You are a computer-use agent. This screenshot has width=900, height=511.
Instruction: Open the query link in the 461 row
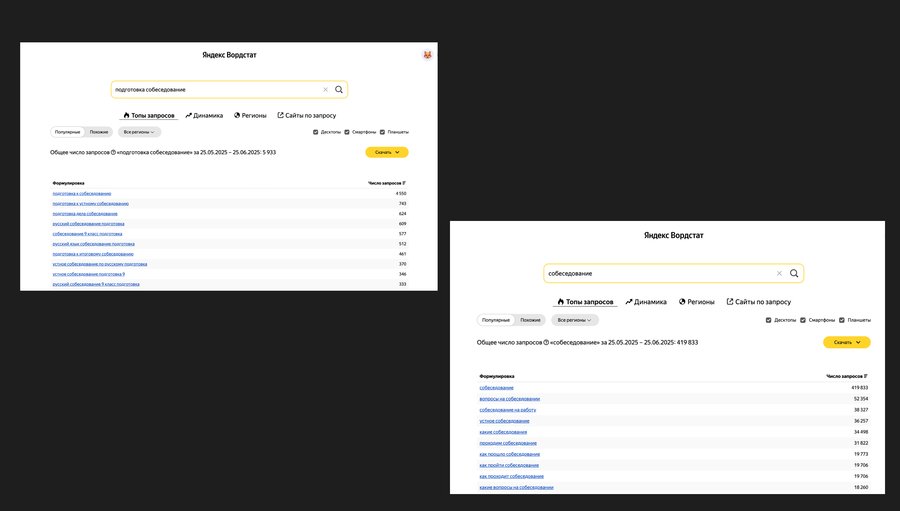pyautogui.click(x=93, y=254)
